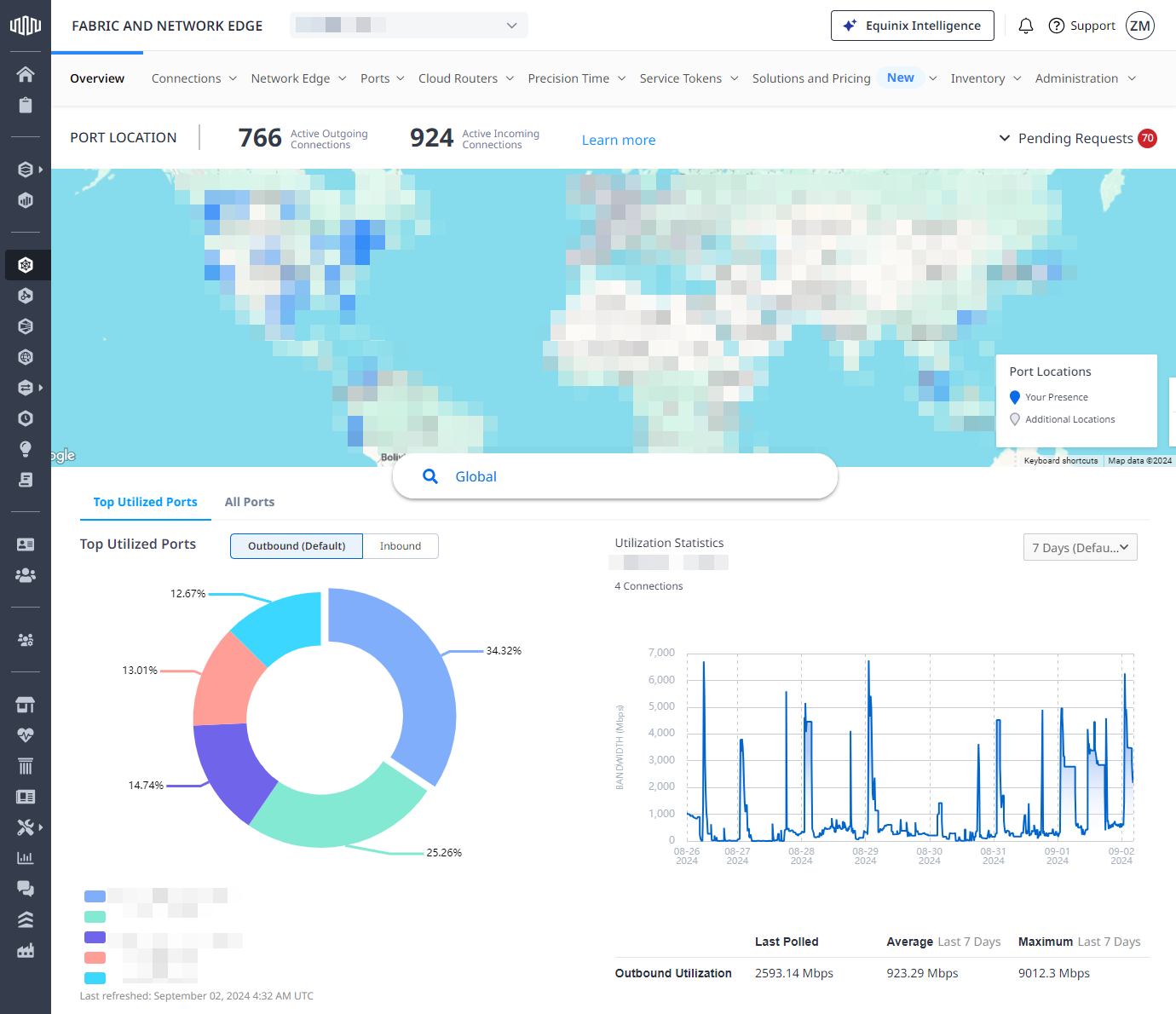Expand the Cloud Routers menu
The image size is (1176, 1014).
pyautogui.click(x=466, y=78)
